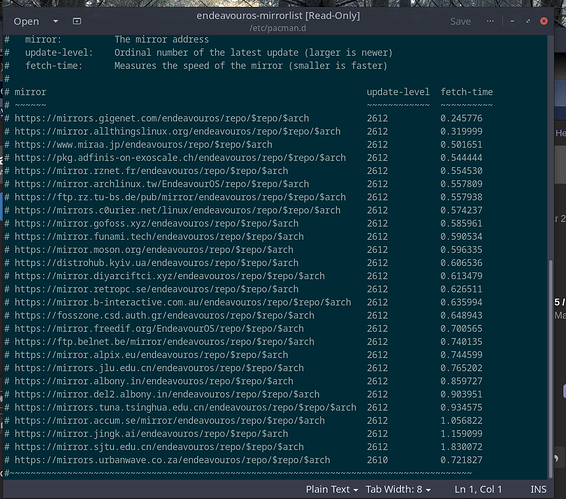Click the Open button
566x499 pixels.
pos(26,22)
